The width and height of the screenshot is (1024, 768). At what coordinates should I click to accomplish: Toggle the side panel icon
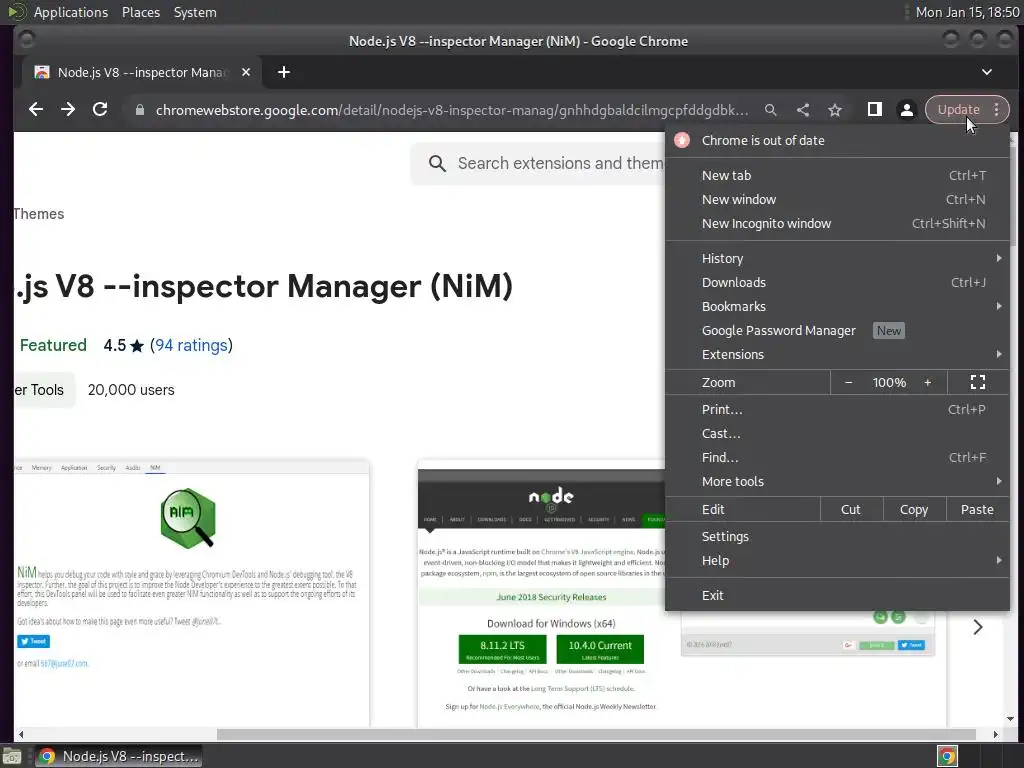tap(874, 110)
